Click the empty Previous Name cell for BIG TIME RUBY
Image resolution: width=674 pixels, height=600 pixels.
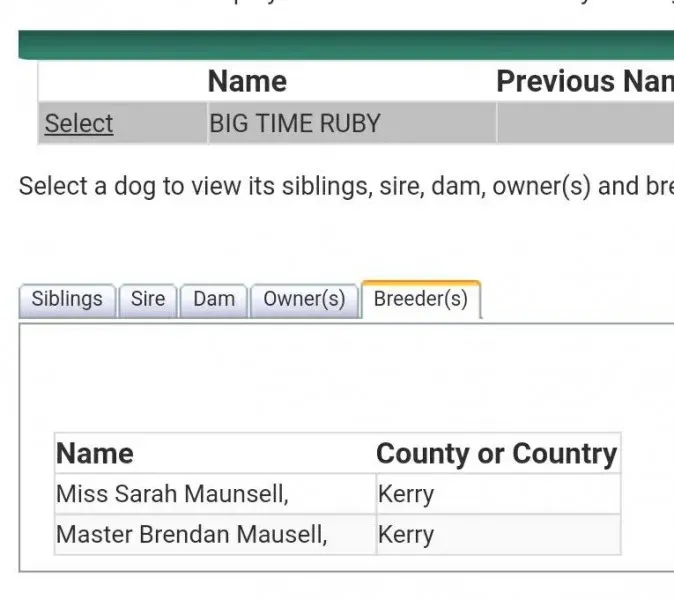click(584, 124)
